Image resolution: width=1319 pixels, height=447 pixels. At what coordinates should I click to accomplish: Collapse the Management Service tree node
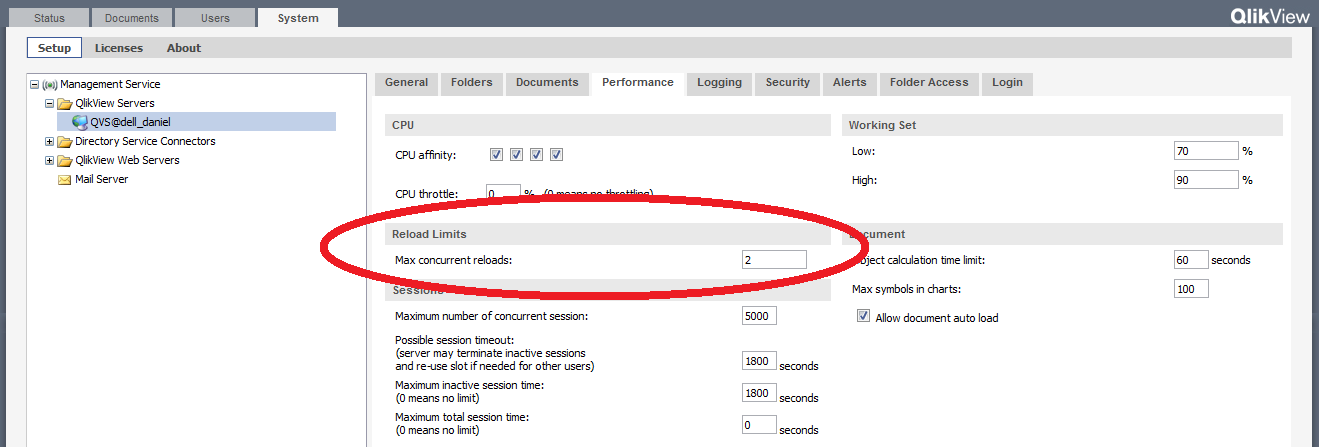[34, 85]
